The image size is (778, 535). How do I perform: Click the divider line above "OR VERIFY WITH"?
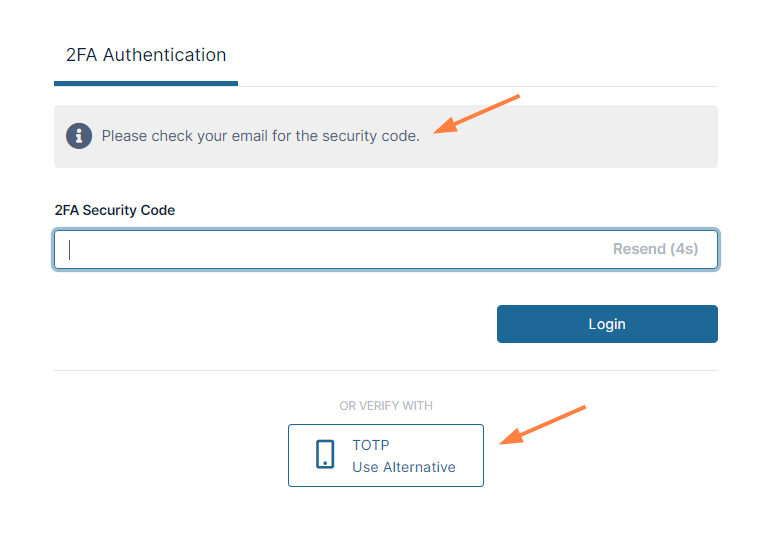tap(386, 371)
